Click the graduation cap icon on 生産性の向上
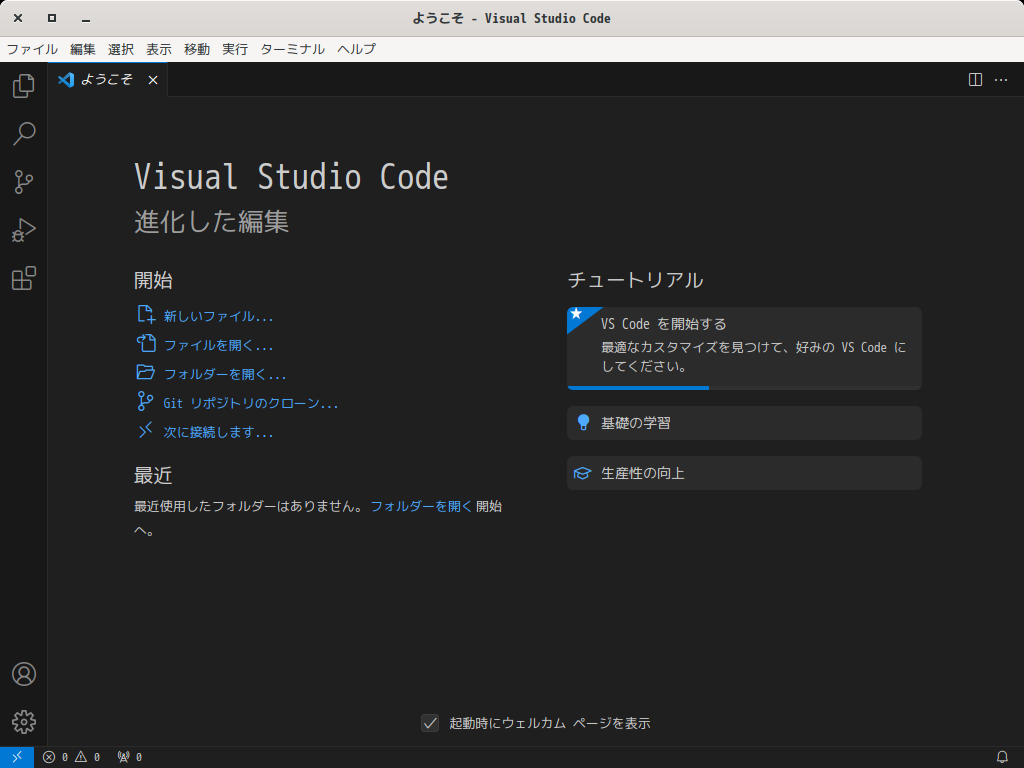1024x768 pixels. tap(583, 473)
